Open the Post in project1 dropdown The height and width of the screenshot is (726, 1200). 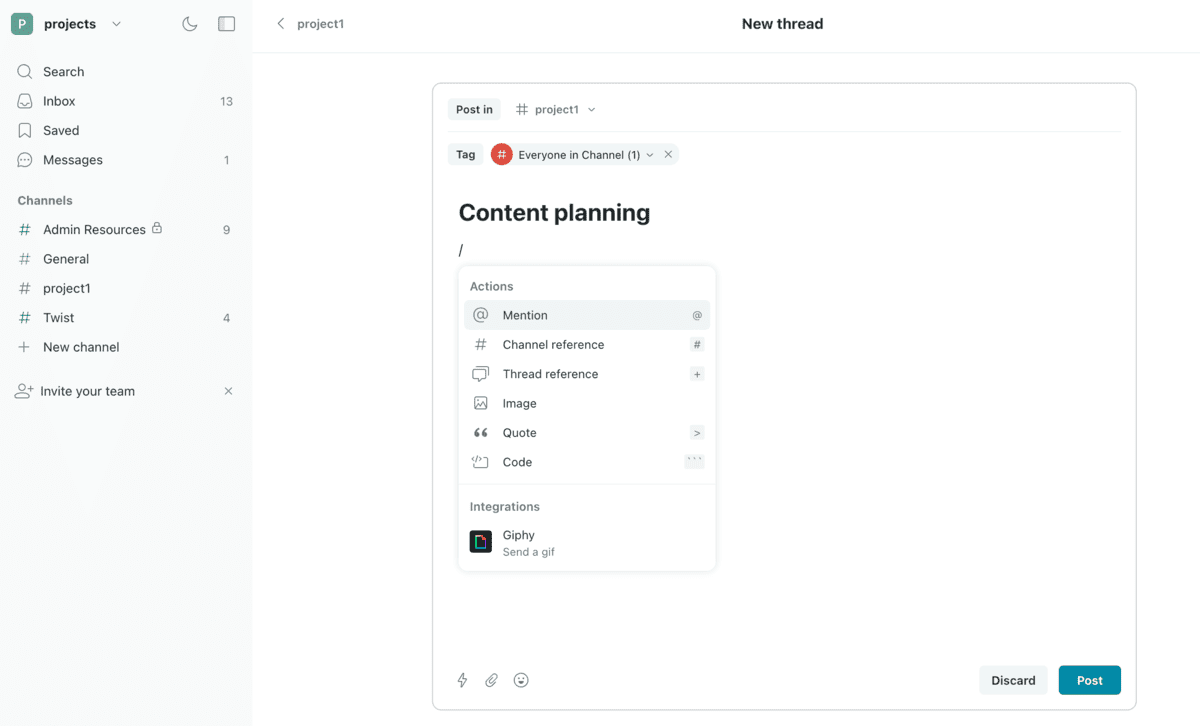(556, 110)
